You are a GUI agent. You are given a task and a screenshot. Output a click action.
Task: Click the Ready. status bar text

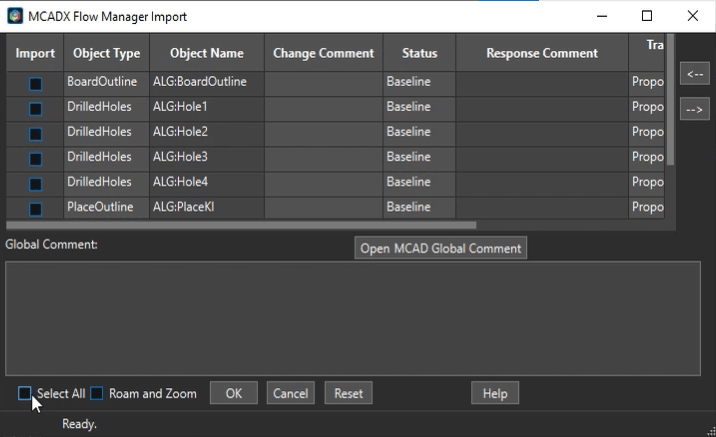79,424
